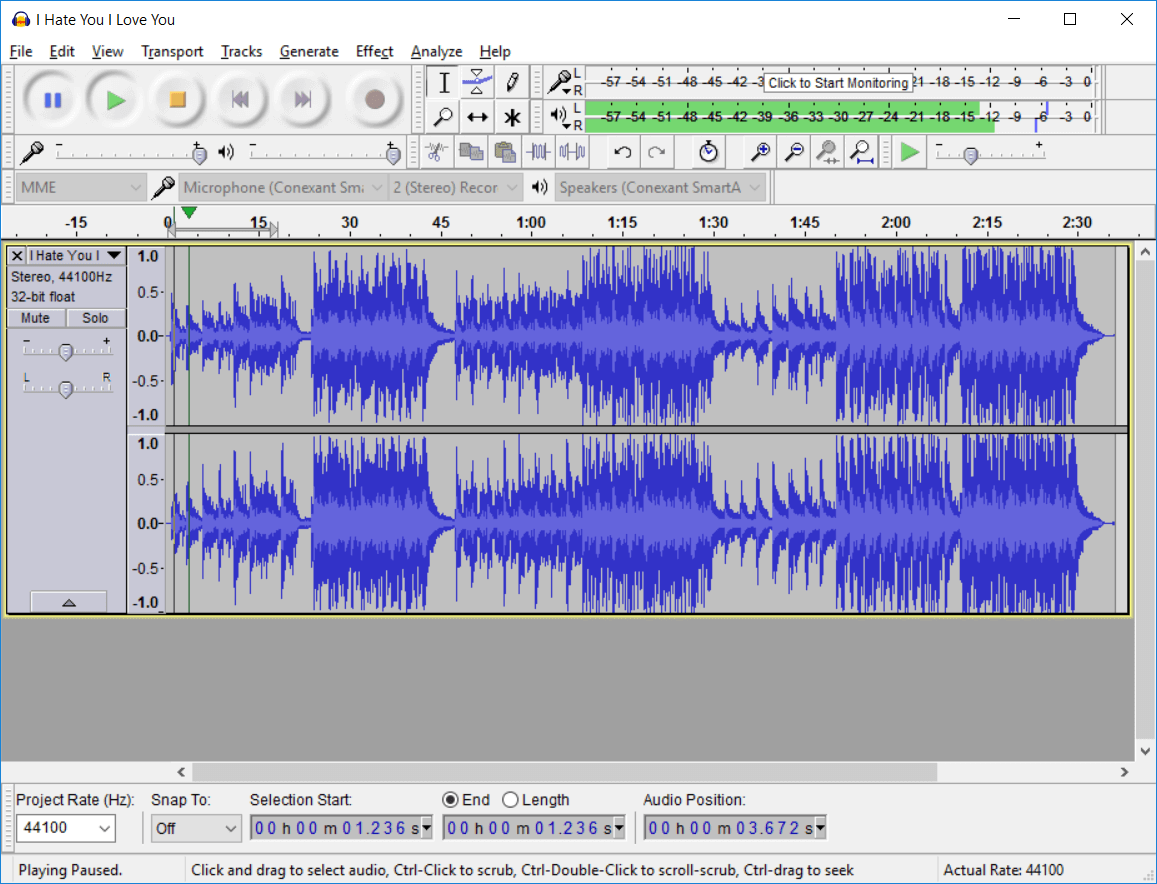Click the Undo arrow icon
The image size is (1157, 884).
(623, 153)
